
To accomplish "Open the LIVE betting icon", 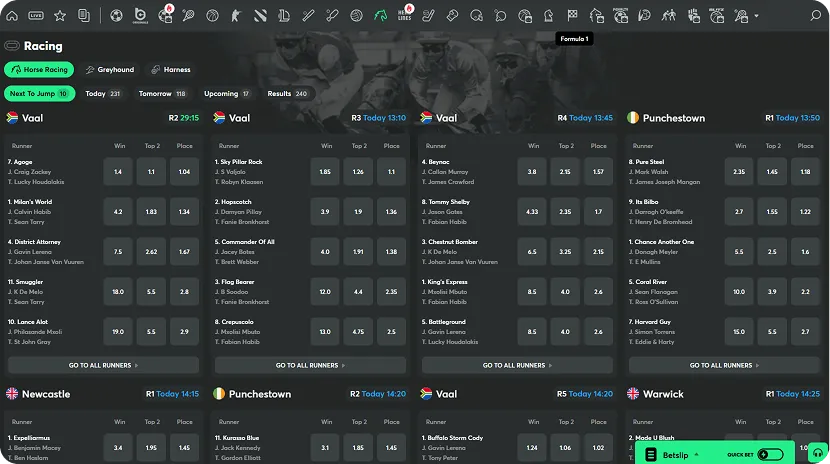I will [36, 16].
